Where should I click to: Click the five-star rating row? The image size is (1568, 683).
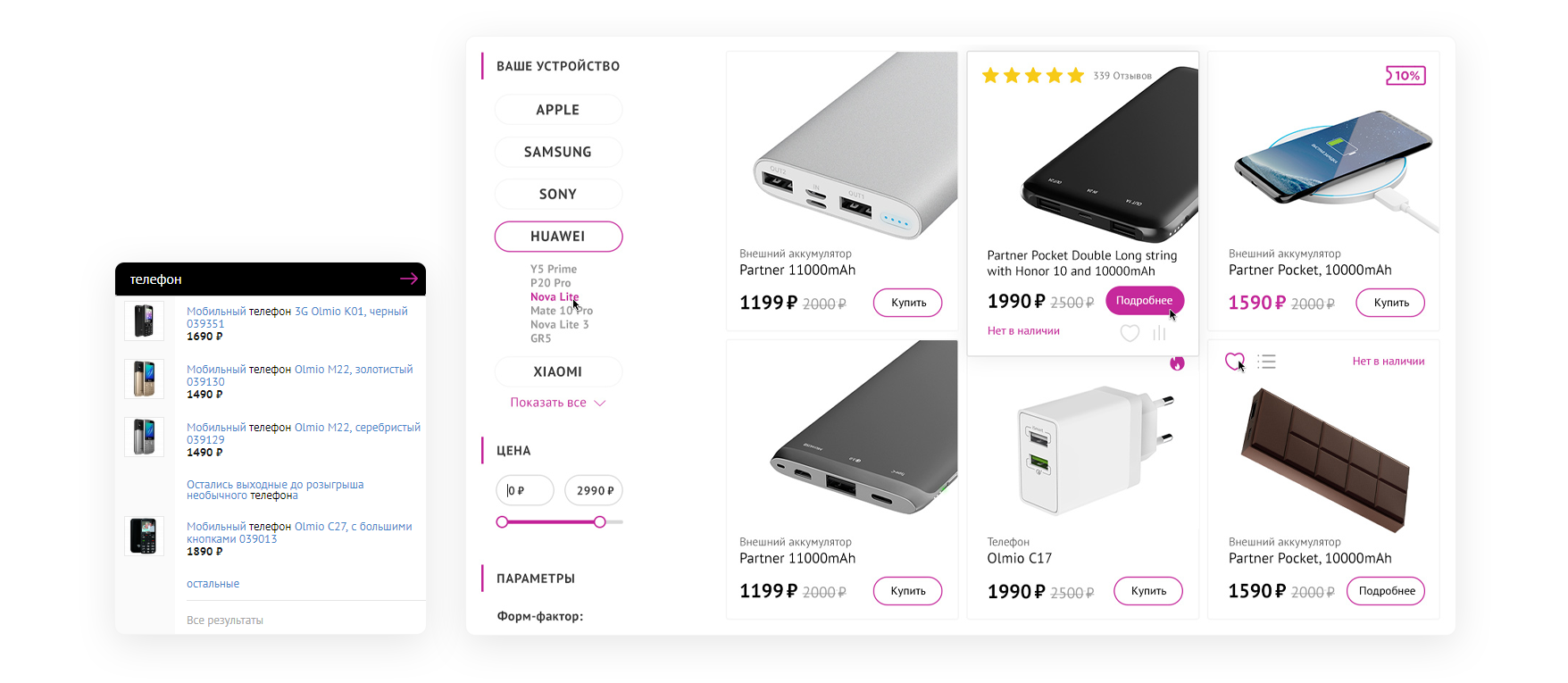tap(1032, 76)
